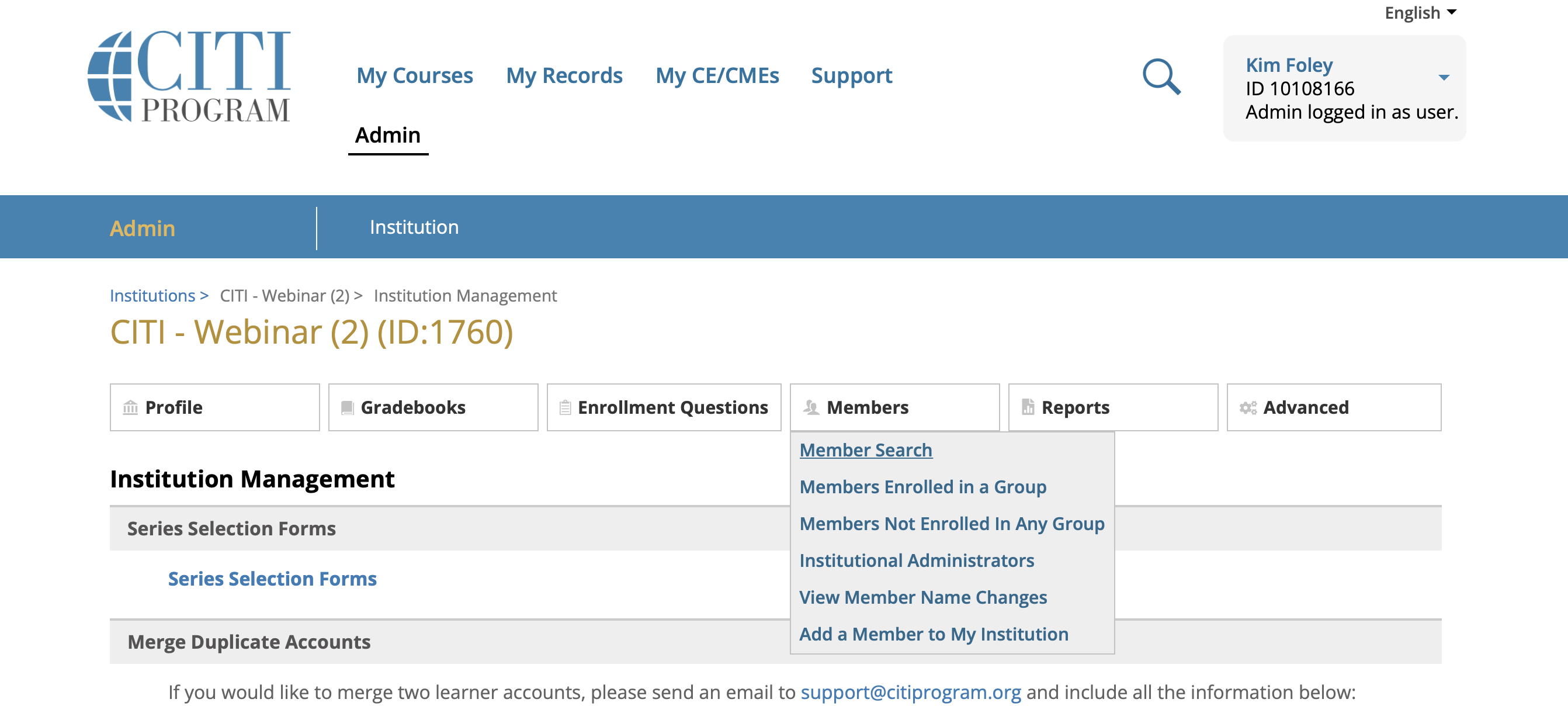Select Members Not Enrolled In Any Group
This screenshot has width=1568, height=706.
(x=952, y=523)
